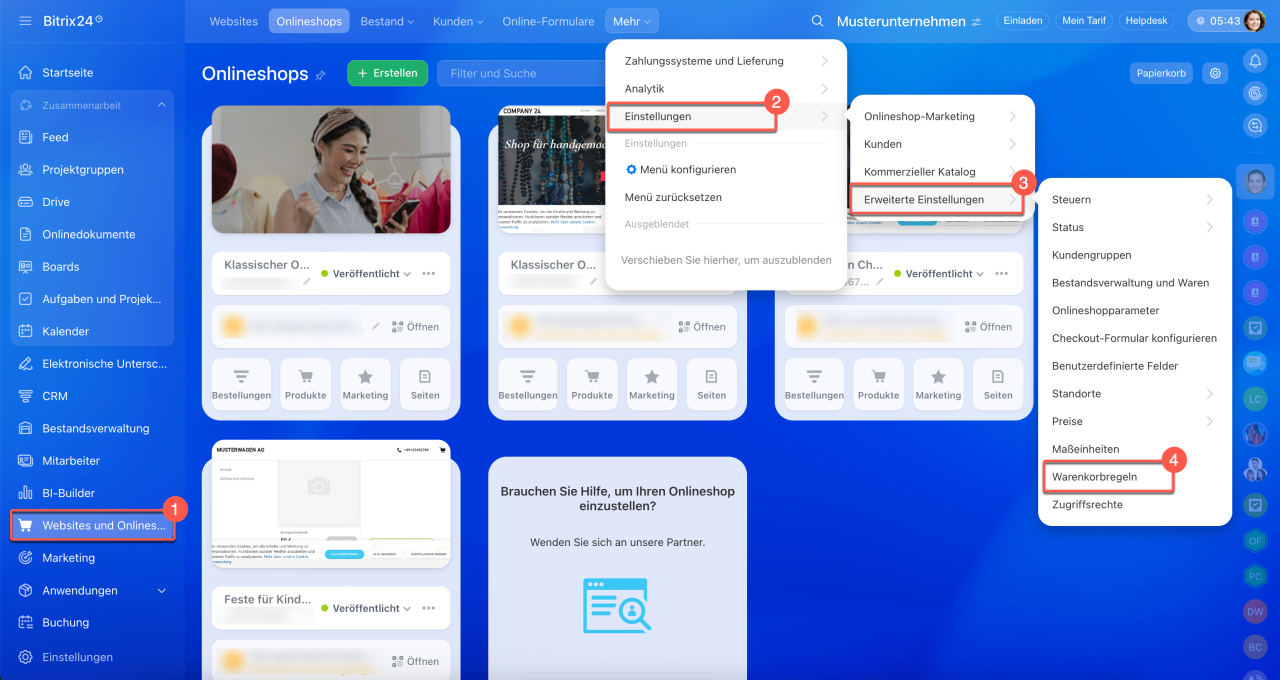The image size is (1280, 680).
Task: Collapse the Zusammenarbeit sidebar group
Action: pos(161,105)
